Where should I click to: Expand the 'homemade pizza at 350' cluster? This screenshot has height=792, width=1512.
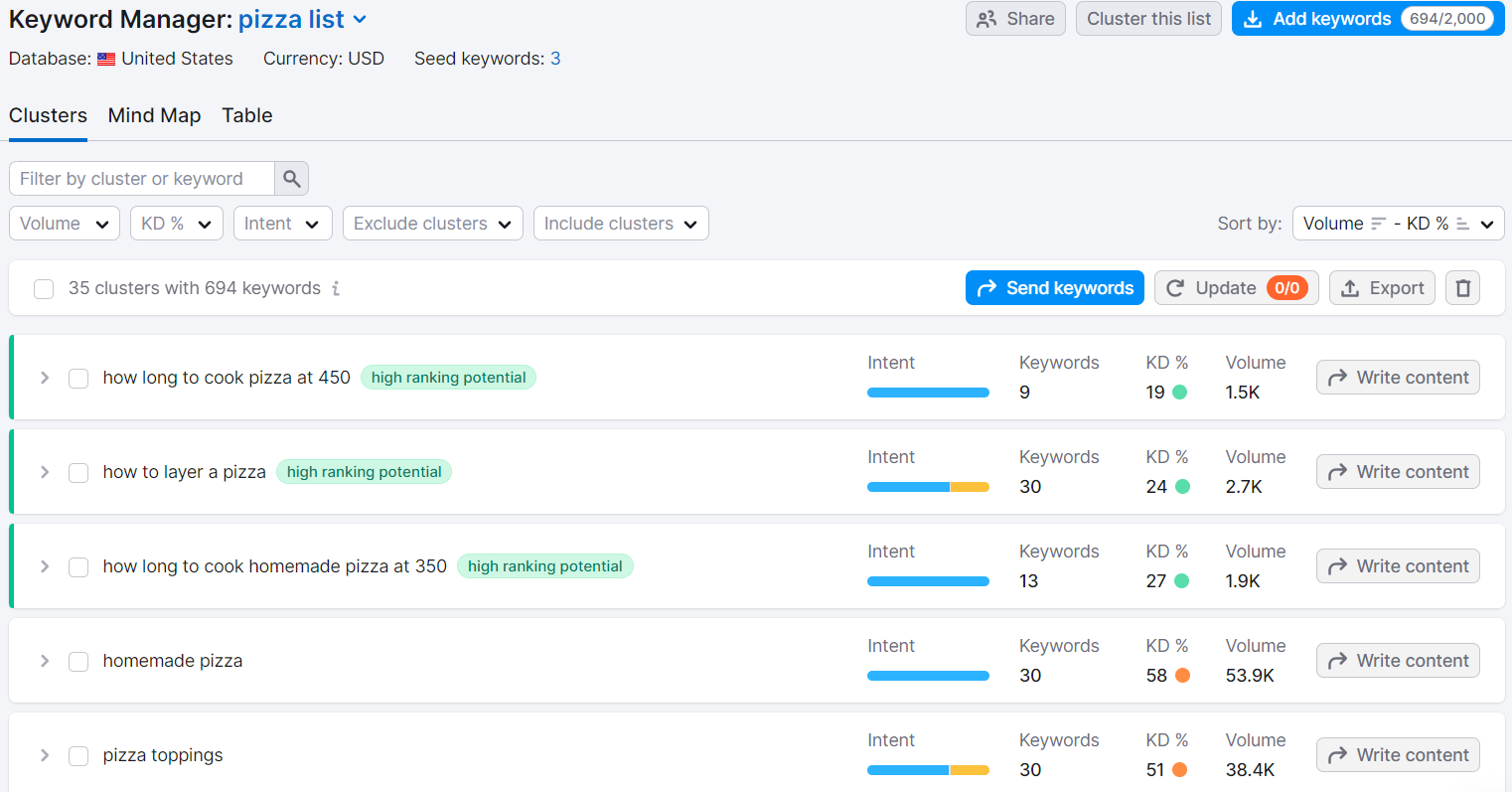pos(45,566)
